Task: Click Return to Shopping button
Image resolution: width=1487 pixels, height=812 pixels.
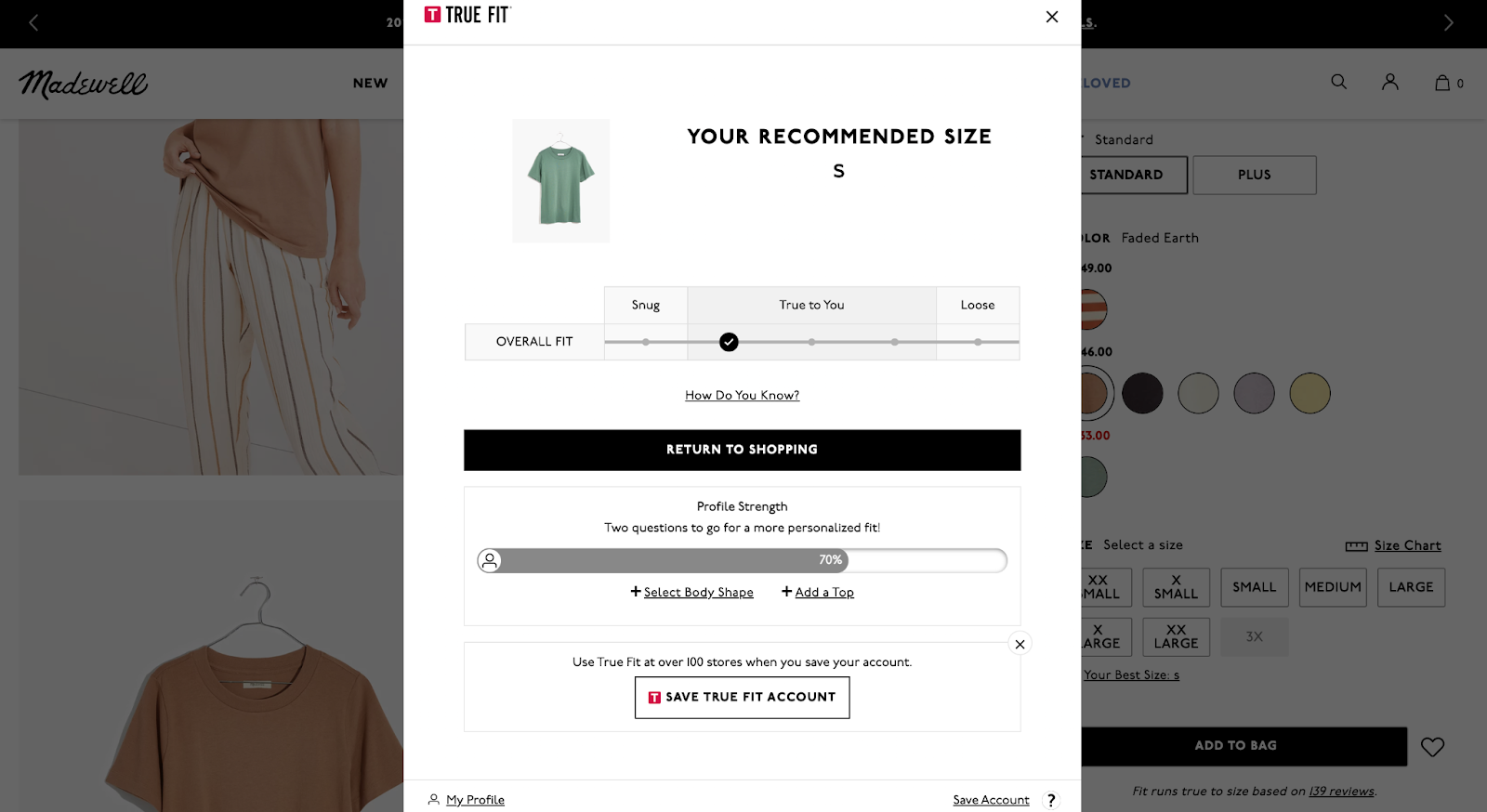Action: [742, 450]
